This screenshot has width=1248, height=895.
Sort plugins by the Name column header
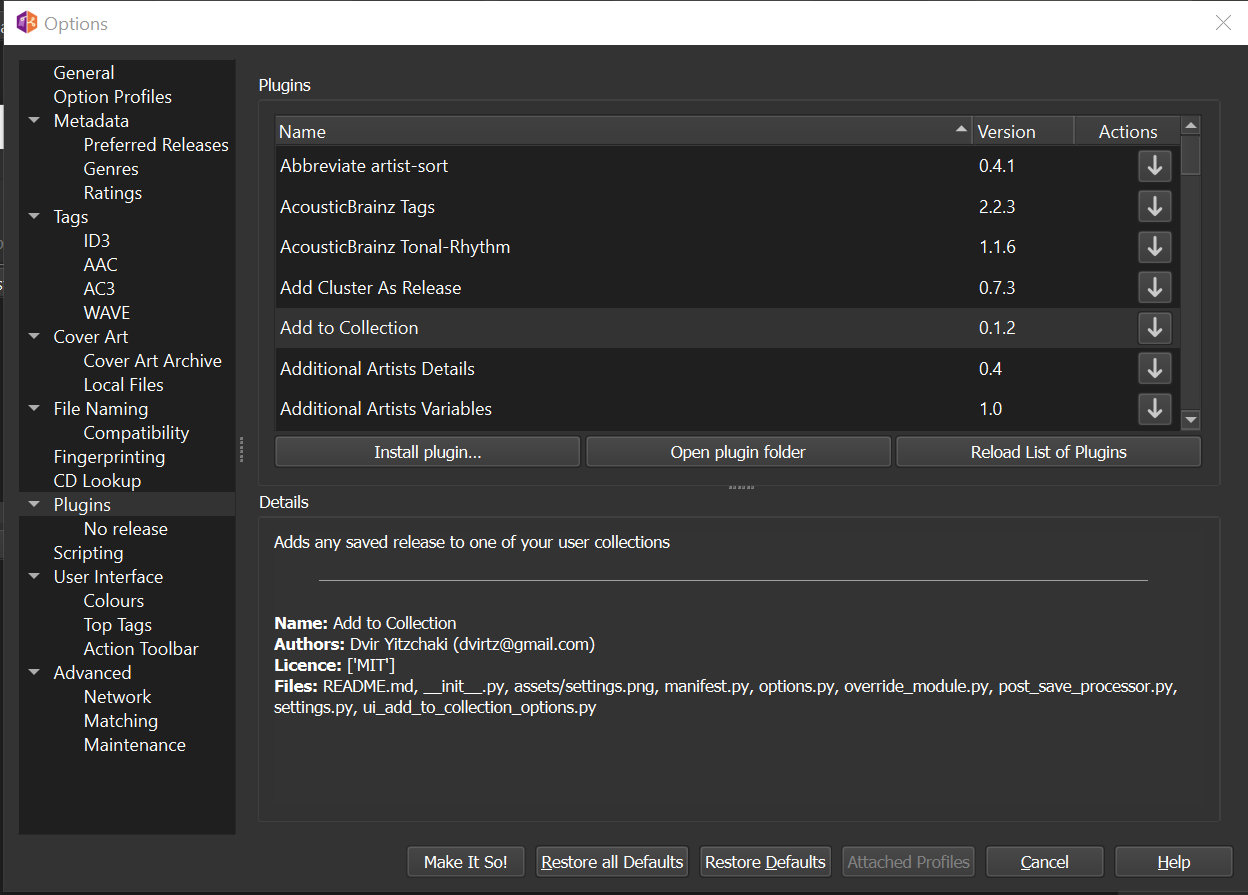coord(624,131)
